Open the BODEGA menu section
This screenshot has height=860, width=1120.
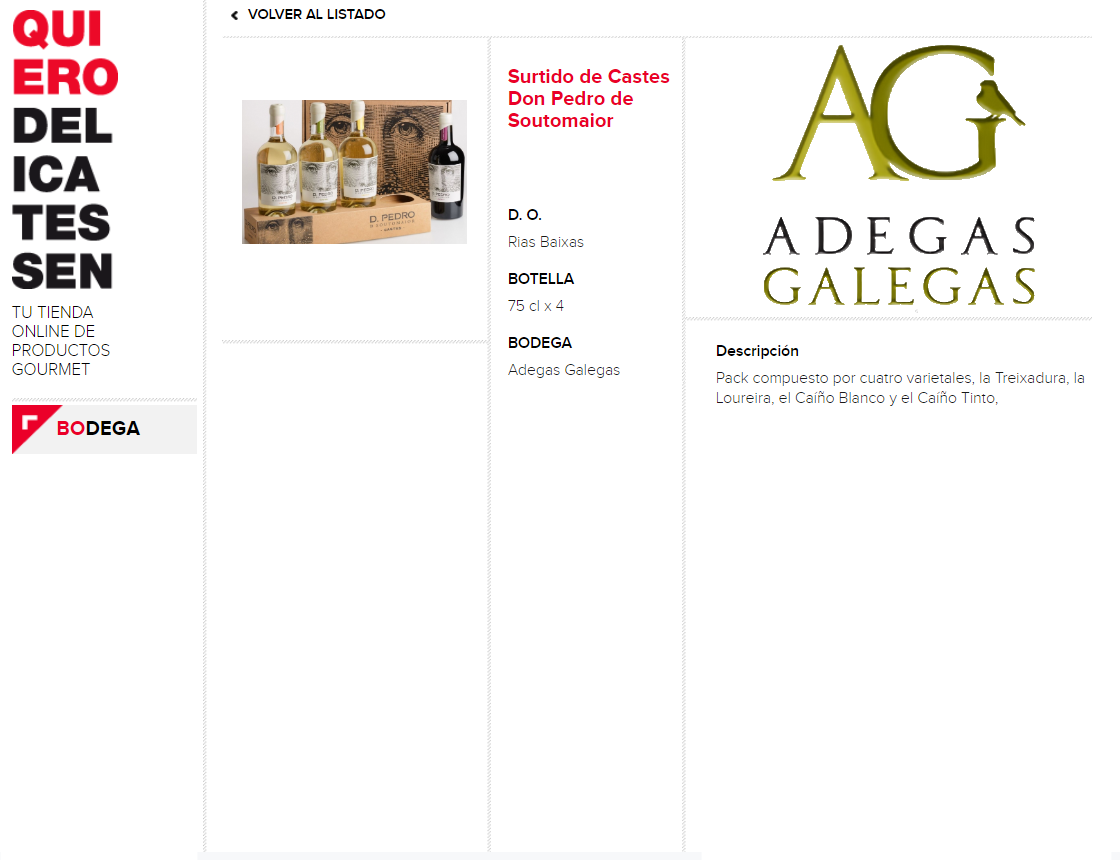(104, 429)
